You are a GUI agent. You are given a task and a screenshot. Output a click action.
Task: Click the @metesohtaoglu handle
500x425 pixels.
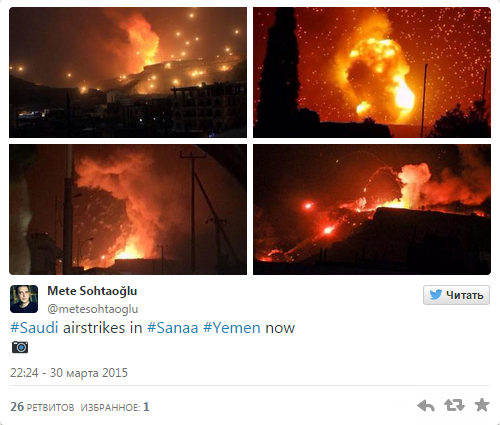93,309
